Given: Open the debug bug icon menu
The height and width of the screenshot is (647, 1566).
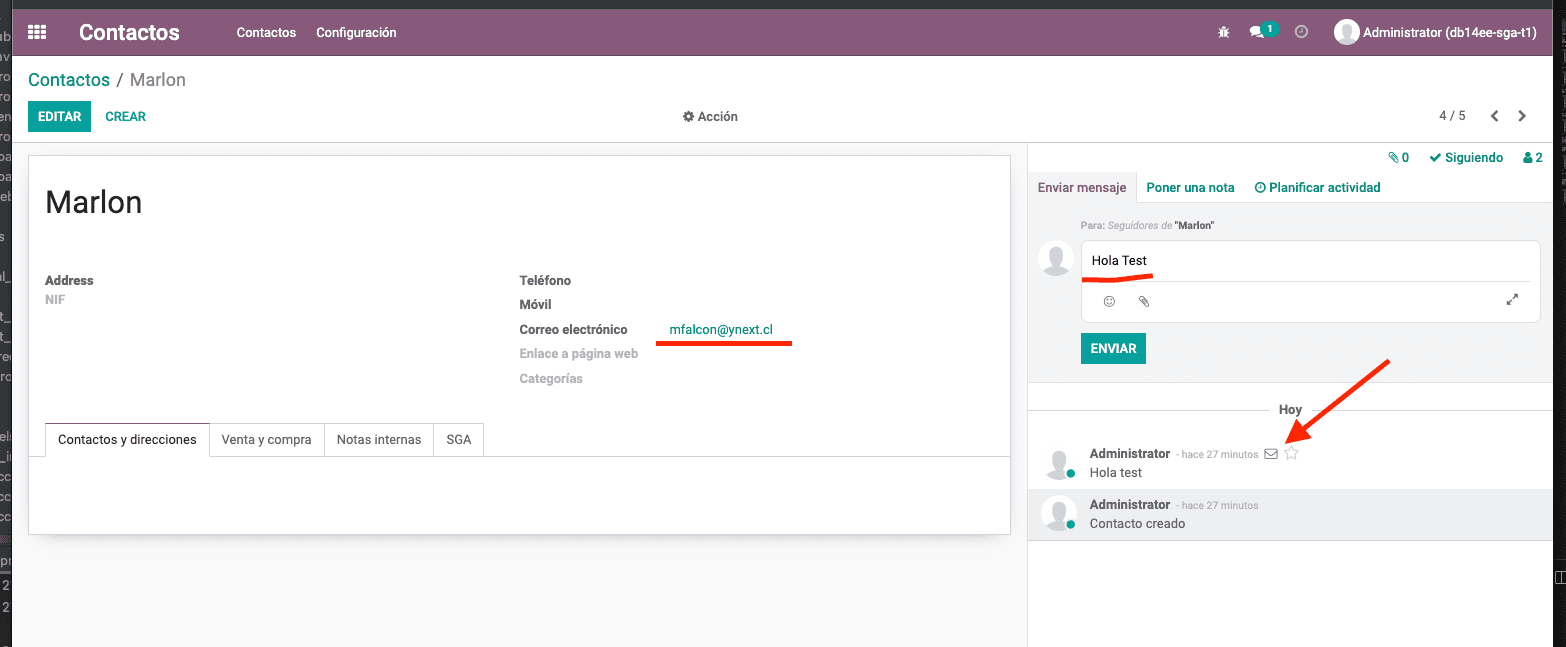Looking at the screenshot, I should coord(1224,32).
